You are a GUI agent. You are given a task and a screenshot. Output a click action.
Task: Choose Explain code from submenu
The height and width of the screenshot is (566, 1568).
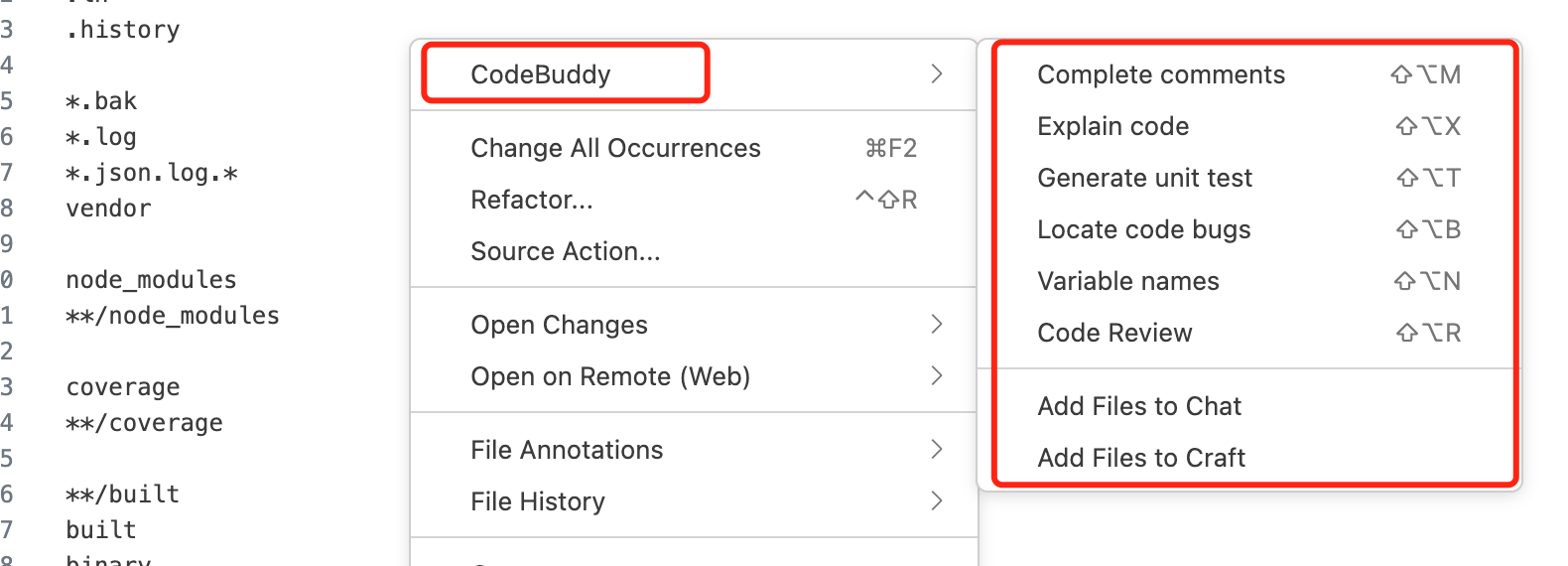1112,126
